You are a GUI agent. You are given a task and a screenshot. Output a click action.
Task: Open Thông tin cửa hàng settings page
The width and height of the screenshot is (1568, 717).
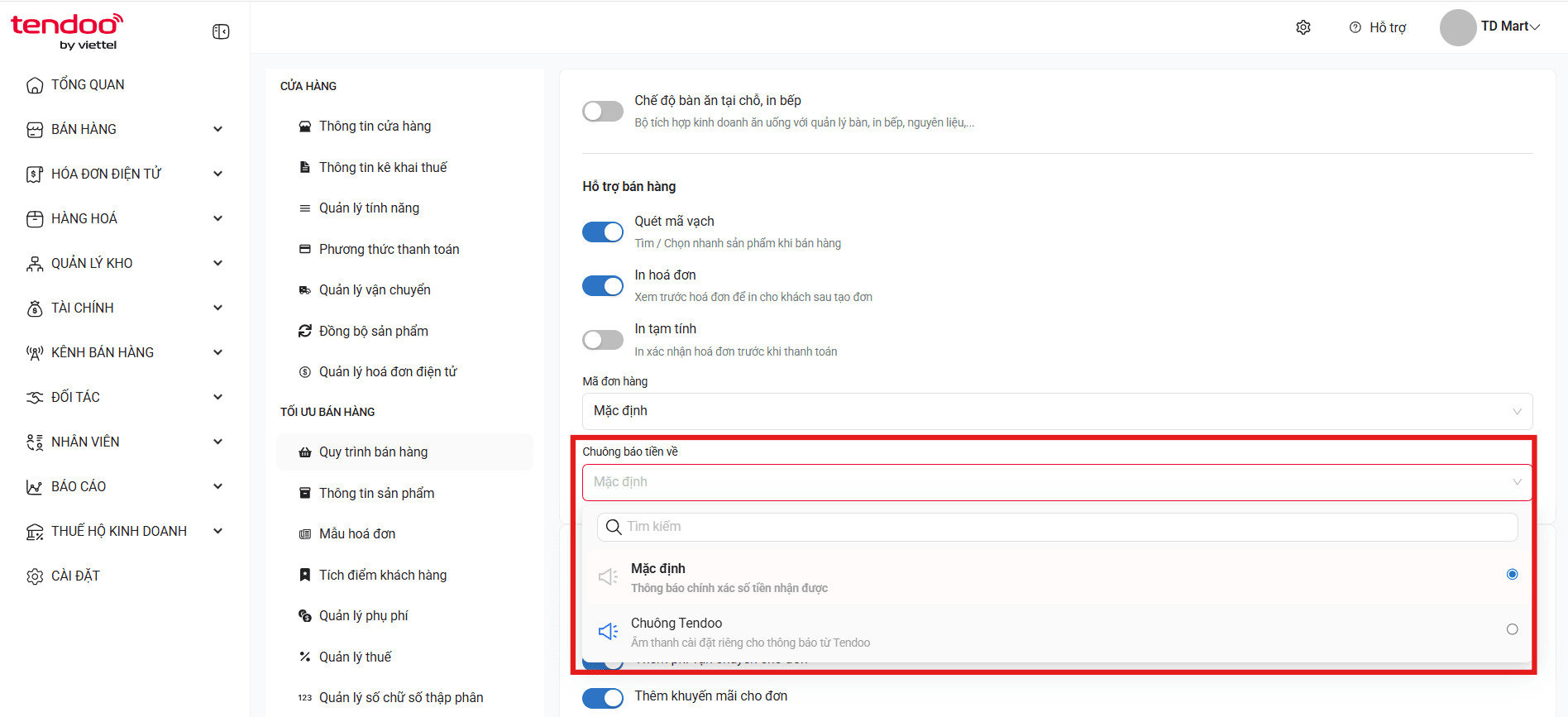coord(375,127)
